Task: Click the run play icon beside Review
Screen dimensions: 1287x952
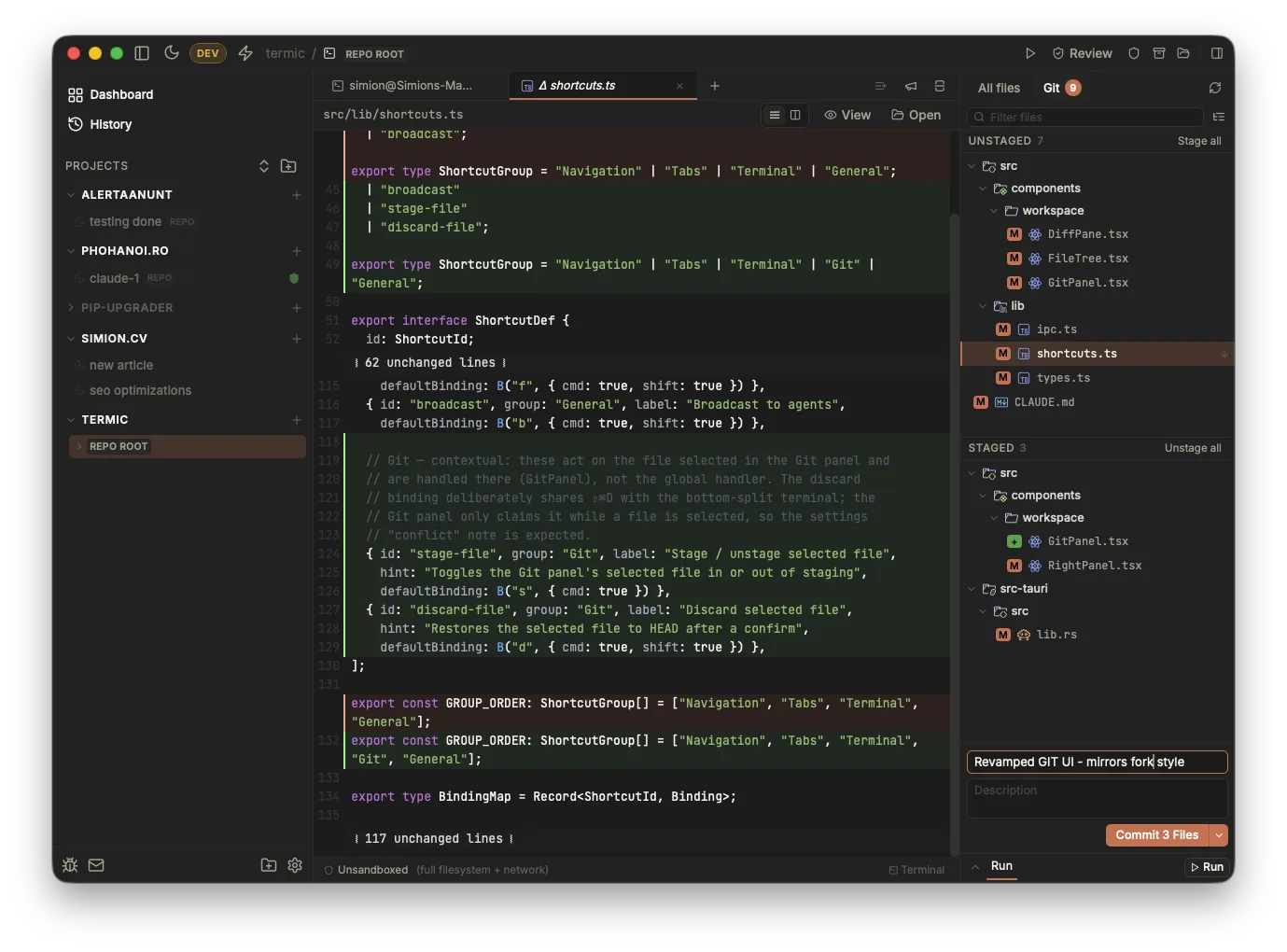Action: coord(1030,53)
